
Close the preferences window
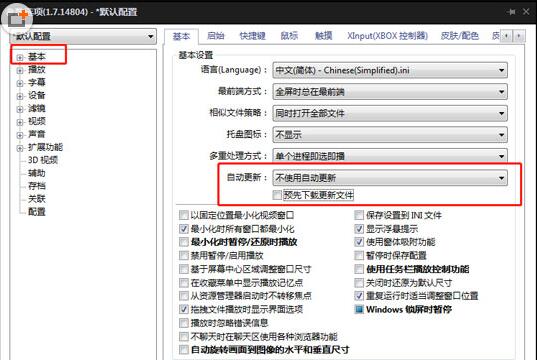coord(526,12)
